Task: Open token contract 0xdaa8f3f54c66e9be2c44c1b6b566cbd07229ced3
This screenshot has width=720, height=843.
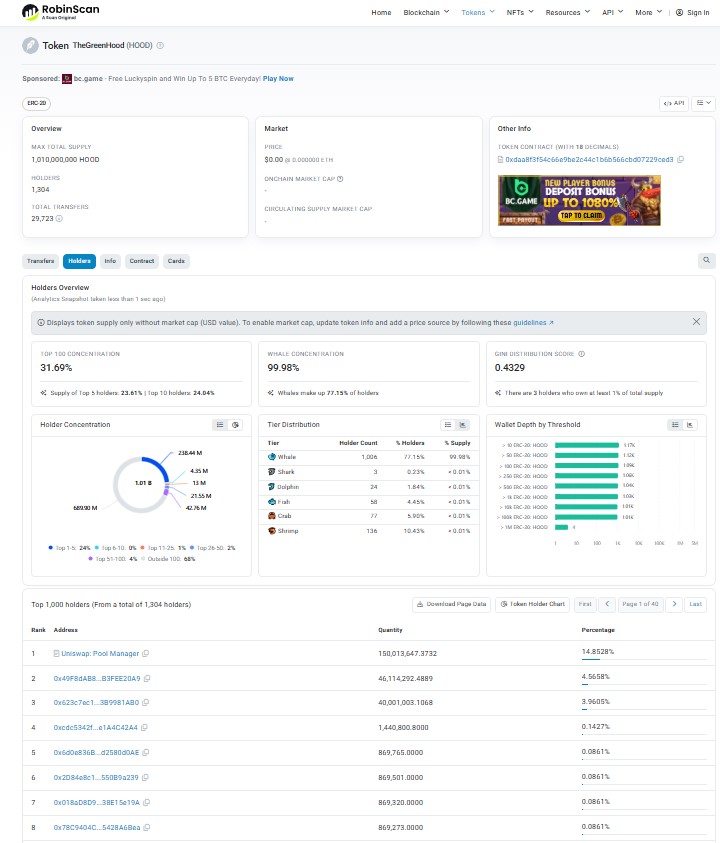Action: click(589, 160)
